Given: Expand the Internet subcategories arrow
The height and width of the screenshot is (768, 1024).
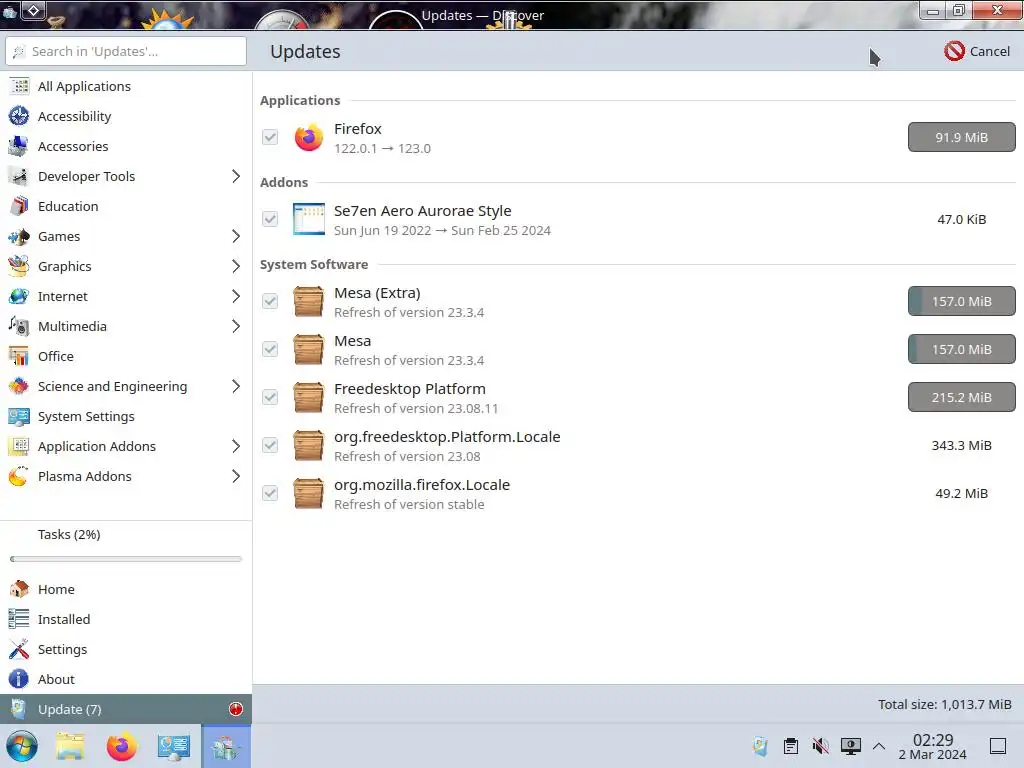Looking at the screenshot, I should point(236,296).
